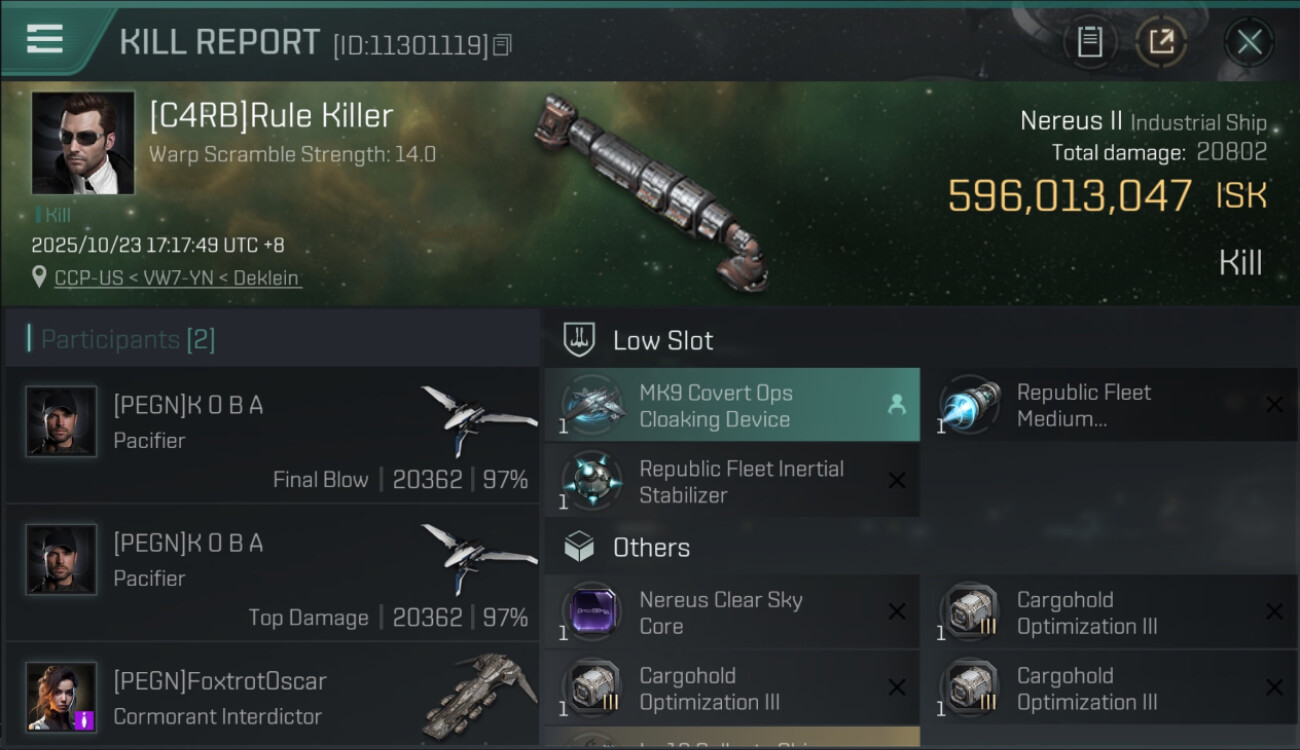Open the hamburger menu

pyautogui.click(x=45, y=39)
